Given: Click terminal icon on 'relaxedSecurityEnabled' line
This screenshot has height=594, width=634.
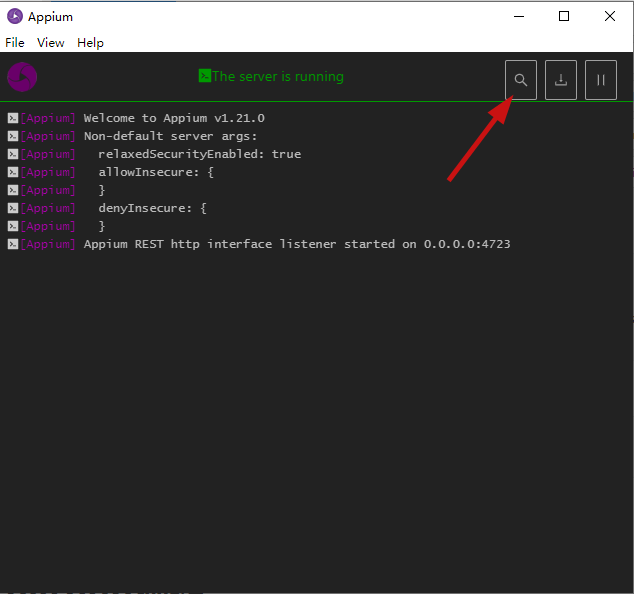Looking at the screenshot, I should (x=13, y=154).
